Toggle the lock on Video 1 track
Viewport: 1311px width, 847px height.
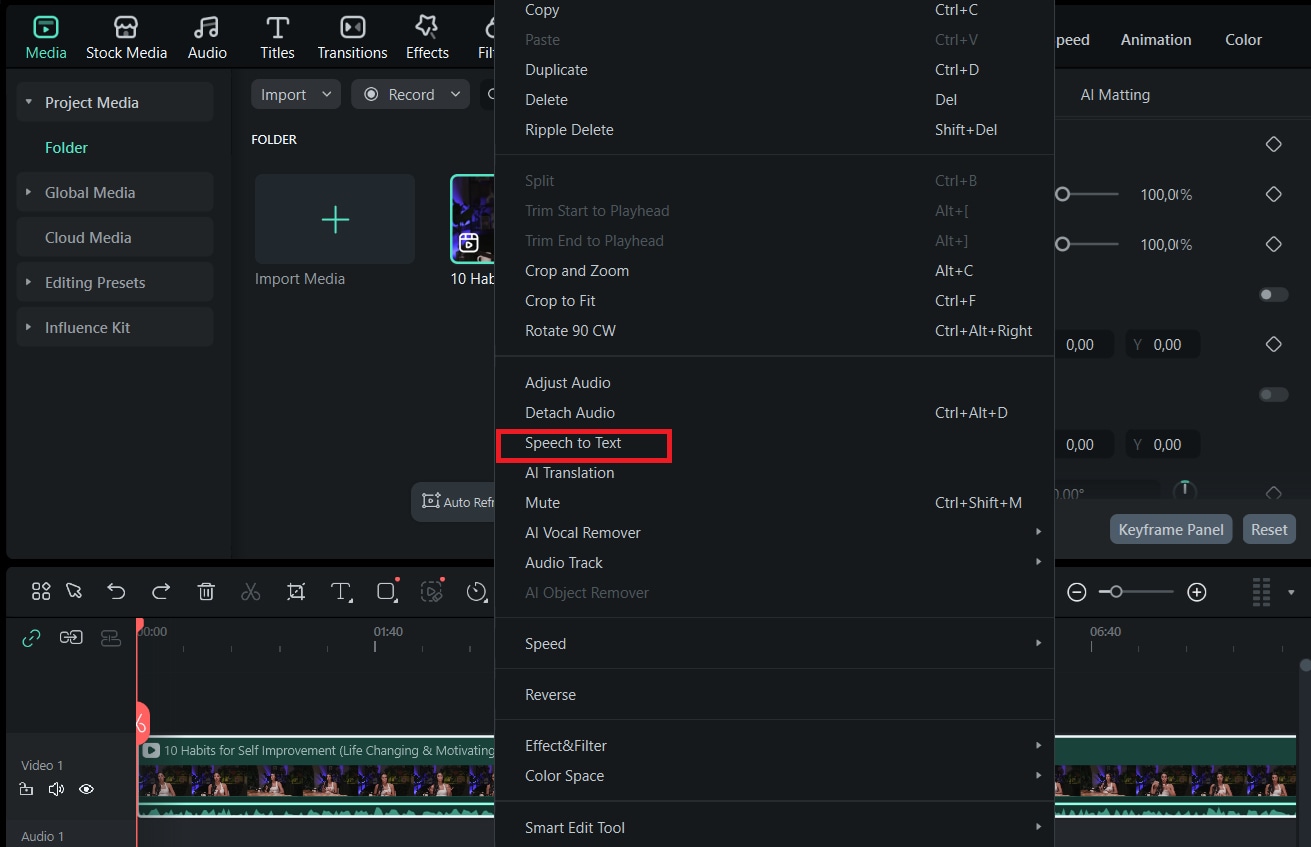click(x=27, y=789)
